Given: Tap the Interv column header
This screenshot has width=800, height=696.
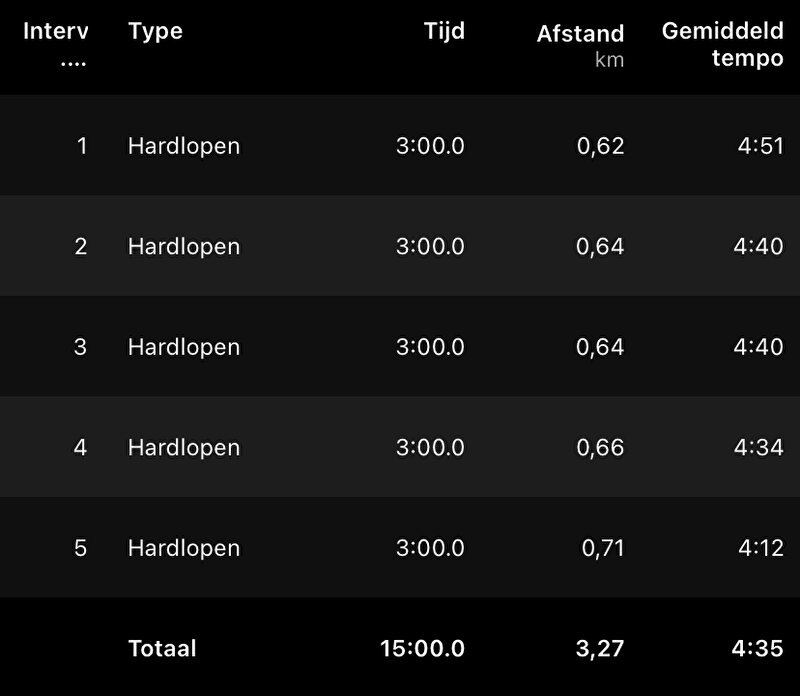Looking at the screenshot, I should click(55, 43).
